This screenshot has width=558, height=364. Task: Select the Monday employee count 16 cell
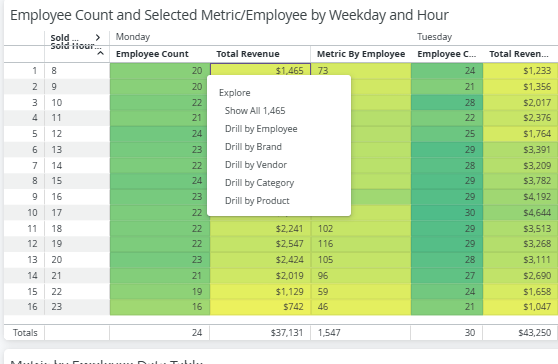click(159, 307)
